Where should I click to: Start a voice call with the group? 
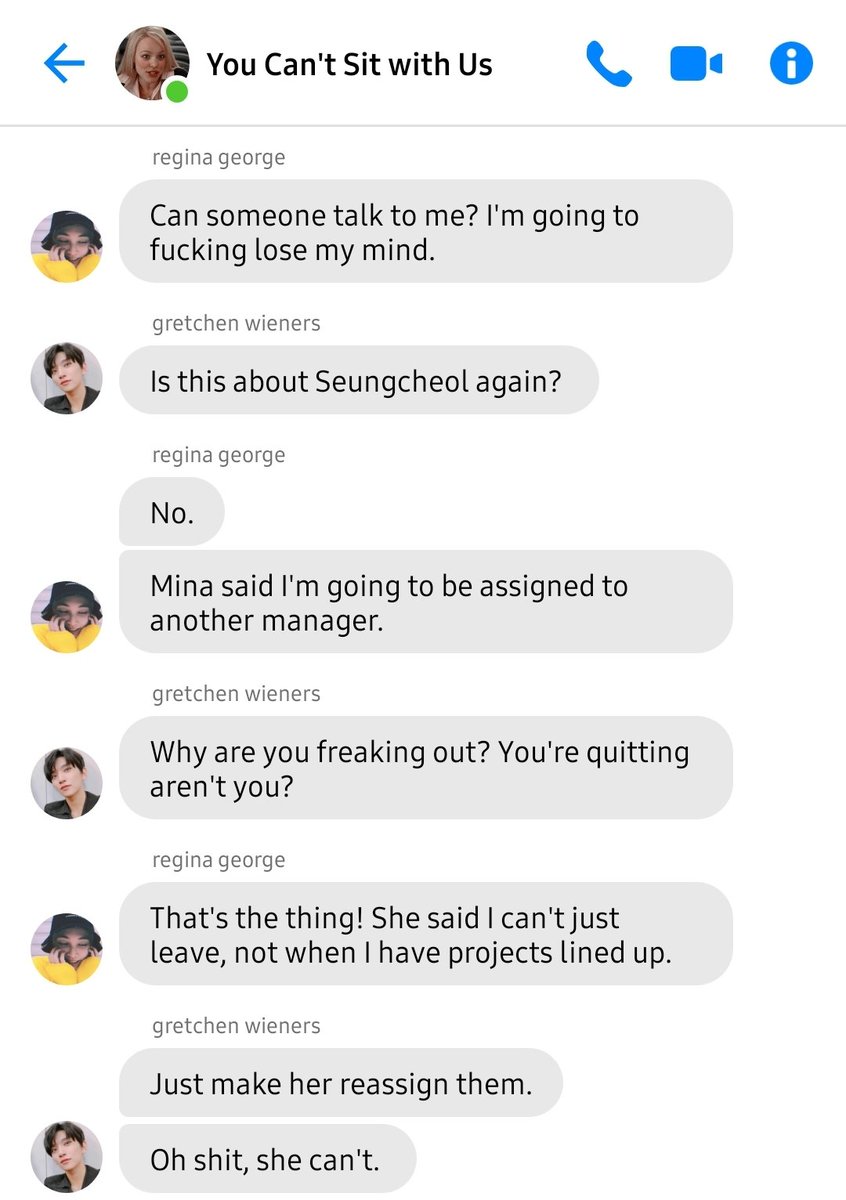(x=608, y=65)
